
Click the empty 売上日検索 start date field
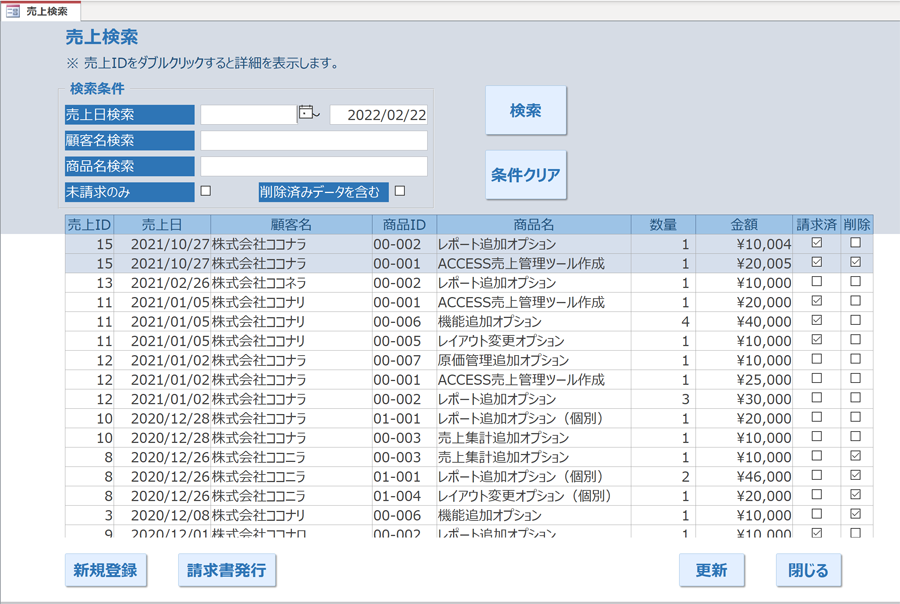pos(249,114)
